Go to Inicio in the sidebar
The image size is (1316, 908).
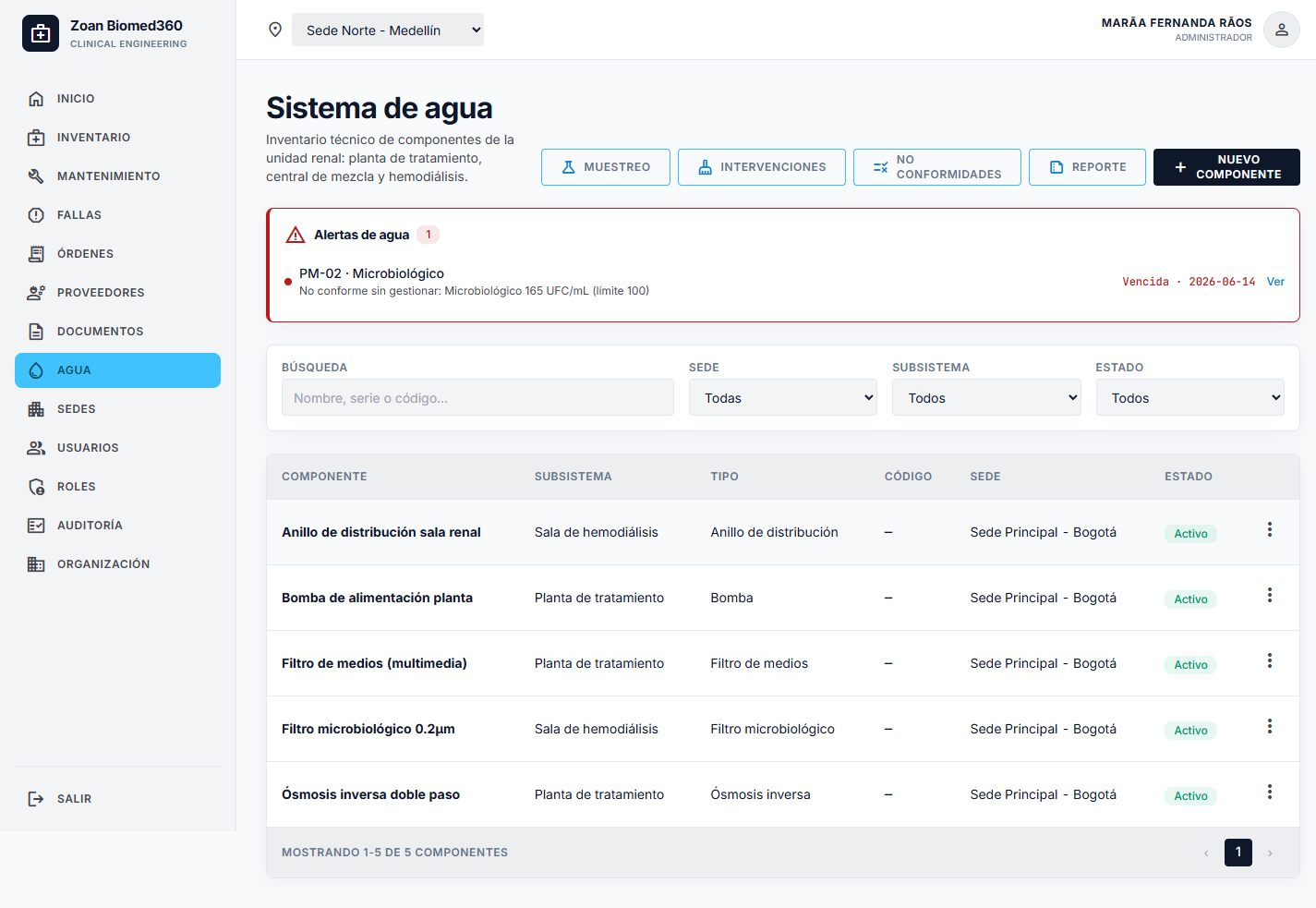(117, 99)
